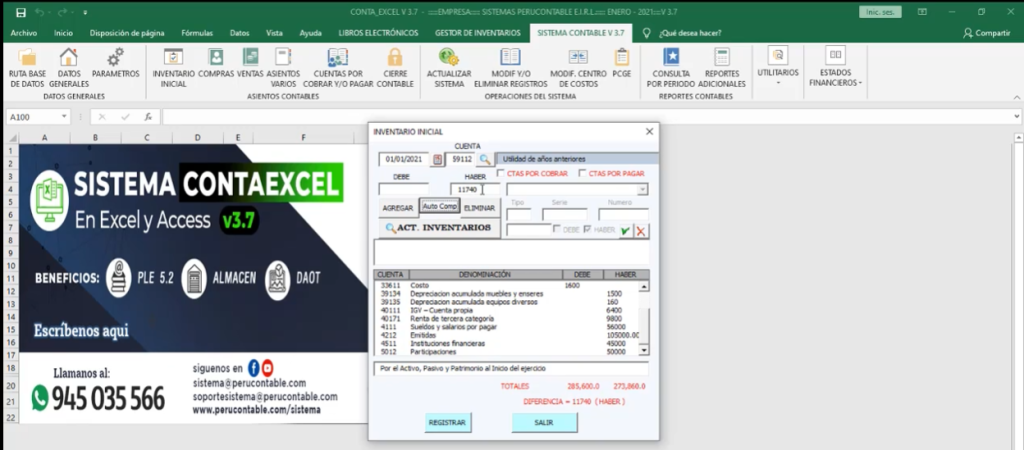This screenshot has width=1024, height=450.
Task: Open the Name Box dropdown arrow
Action: click(x=64, y=117)
